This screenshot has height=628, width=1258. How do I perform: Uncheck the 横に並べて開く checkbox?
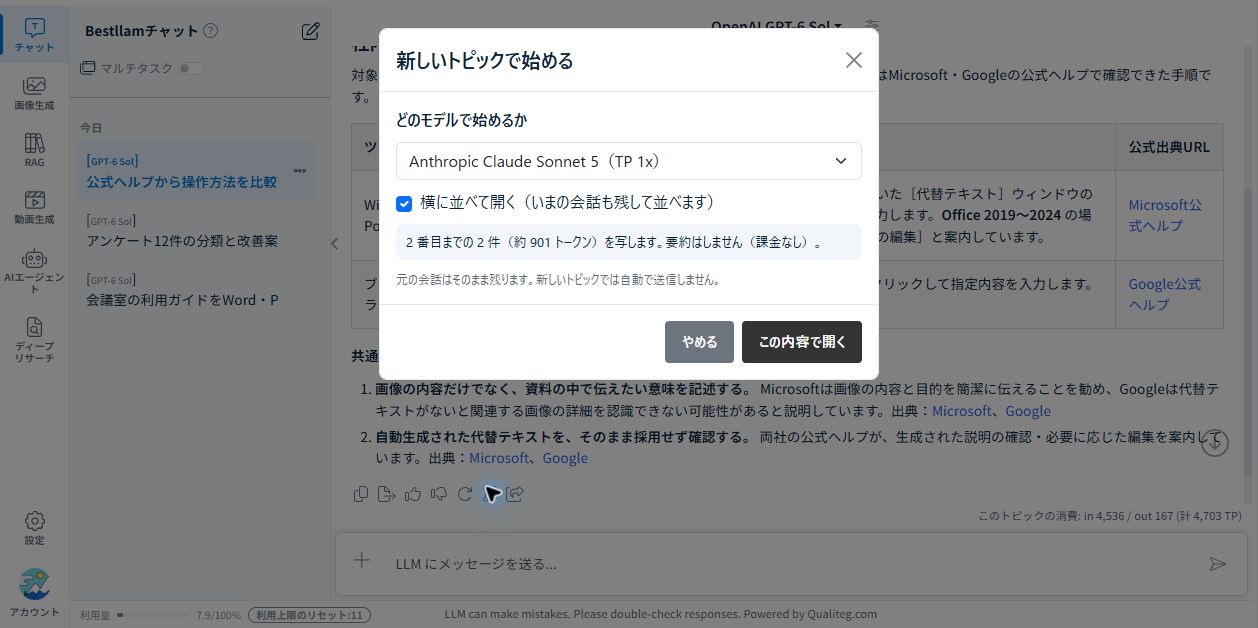pos(404,203)
